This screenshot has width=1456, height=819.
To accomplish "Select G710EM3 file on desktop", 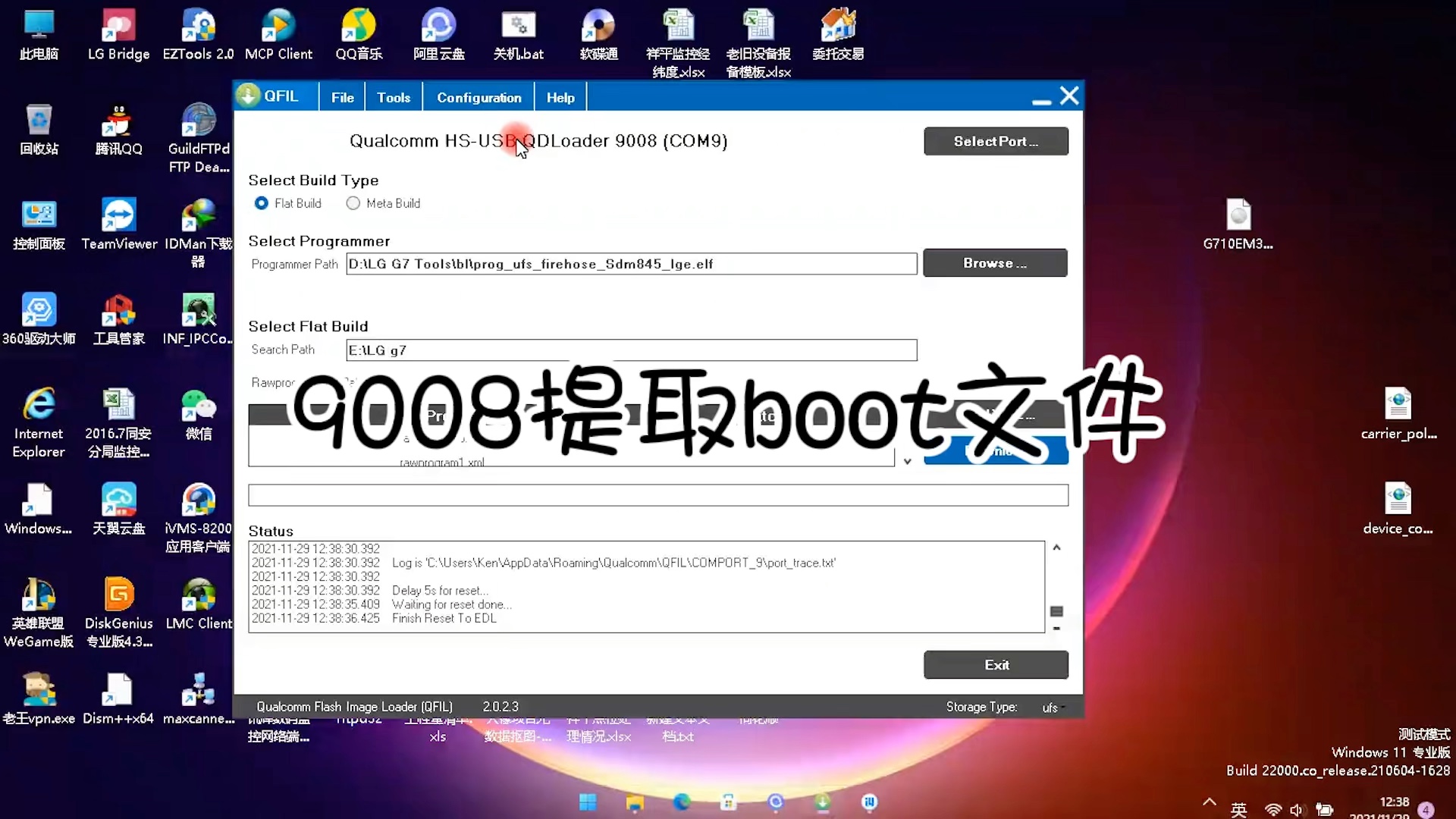I will pos(1238,224).
